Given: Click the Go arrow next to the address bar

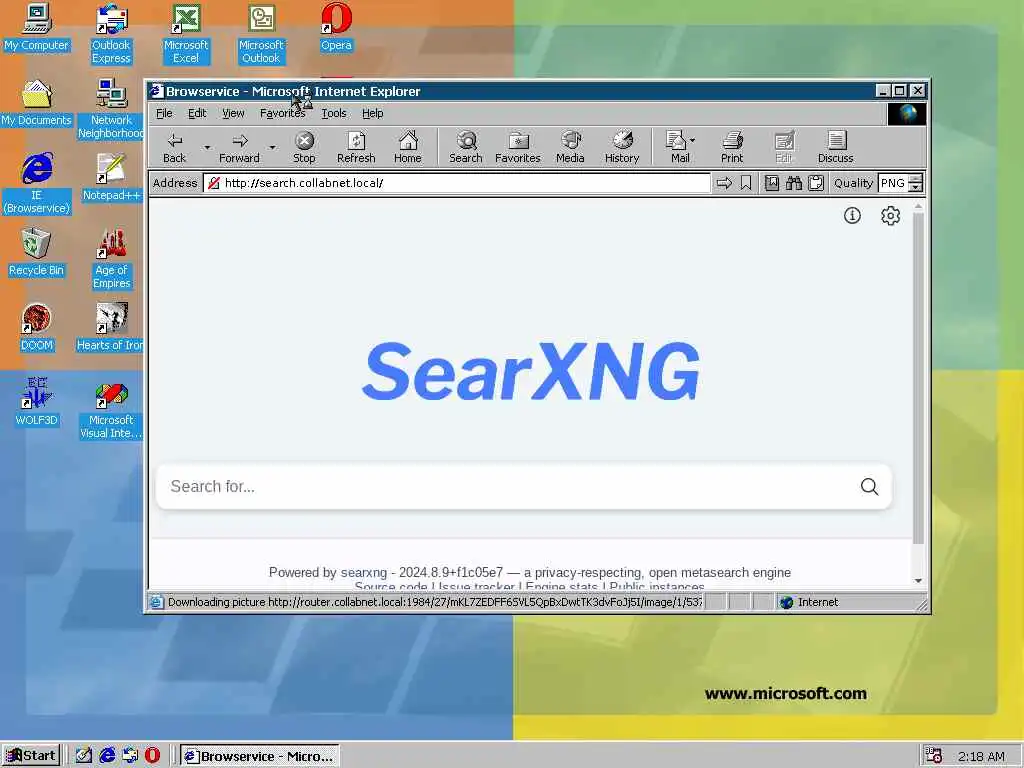Looking at the screenshot, I should [724, 184].
